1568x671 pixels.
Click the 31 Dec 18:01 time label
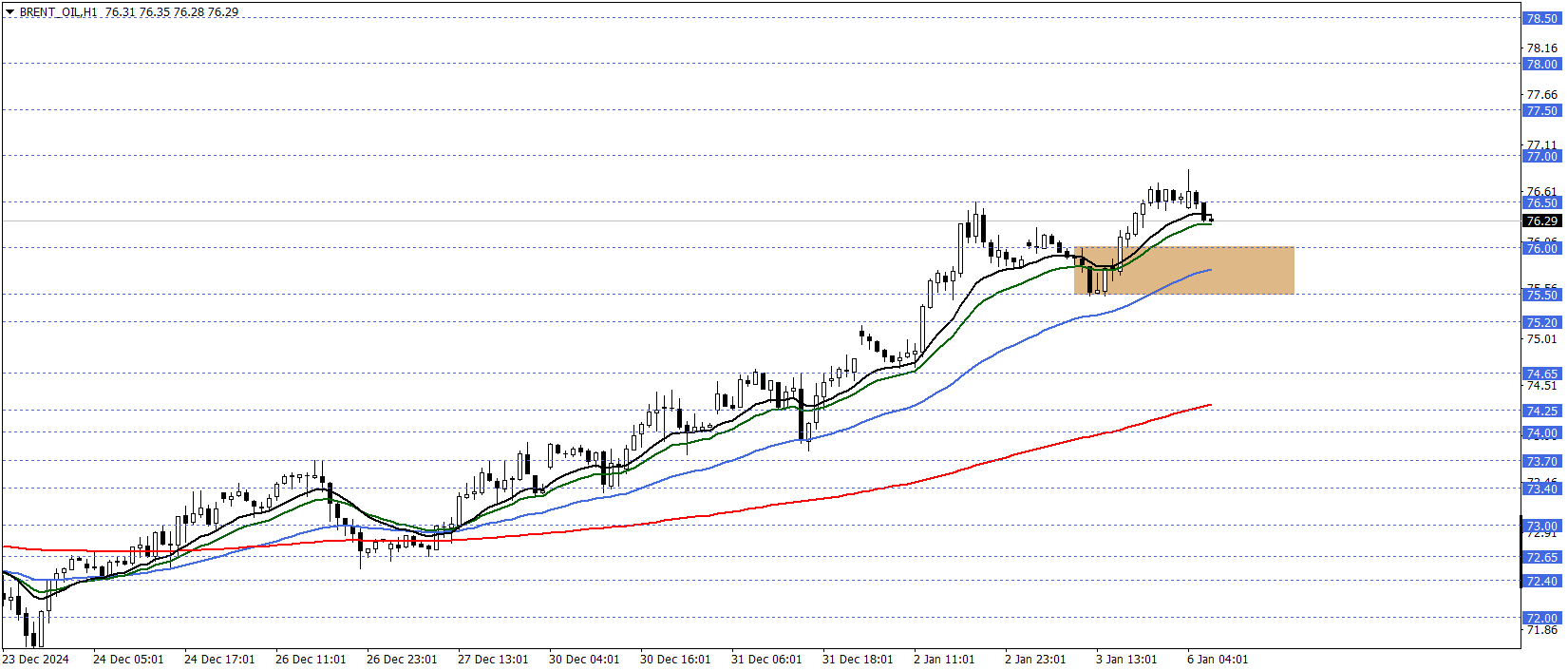click(858, 659)
